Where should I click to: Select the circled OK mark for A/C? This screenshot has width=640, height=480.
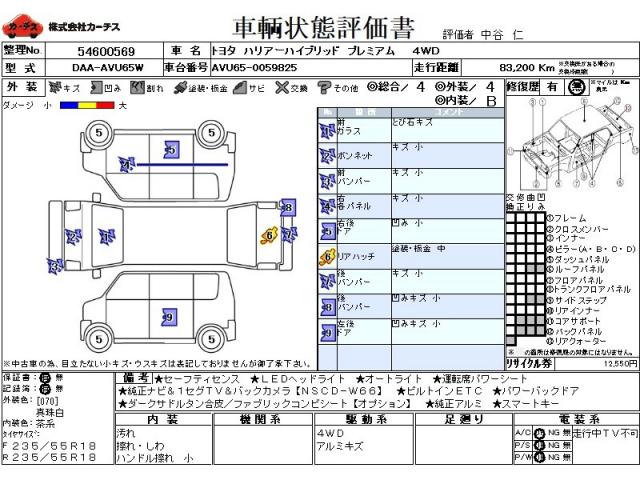(539, 433)
